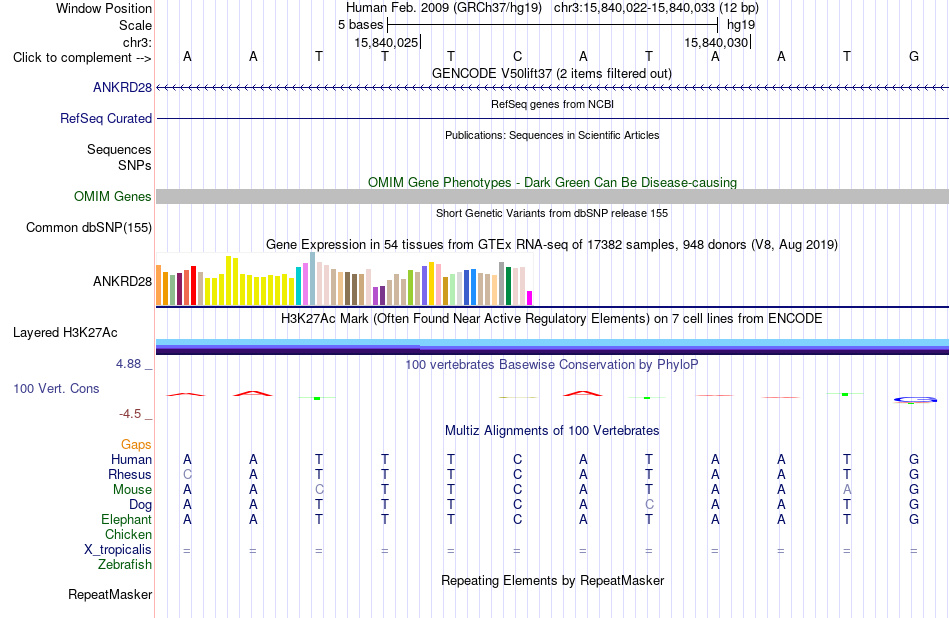Click the magenta last bar in GTEx chart
This screenshot has width=950, height=618.
tap(529, 298)
